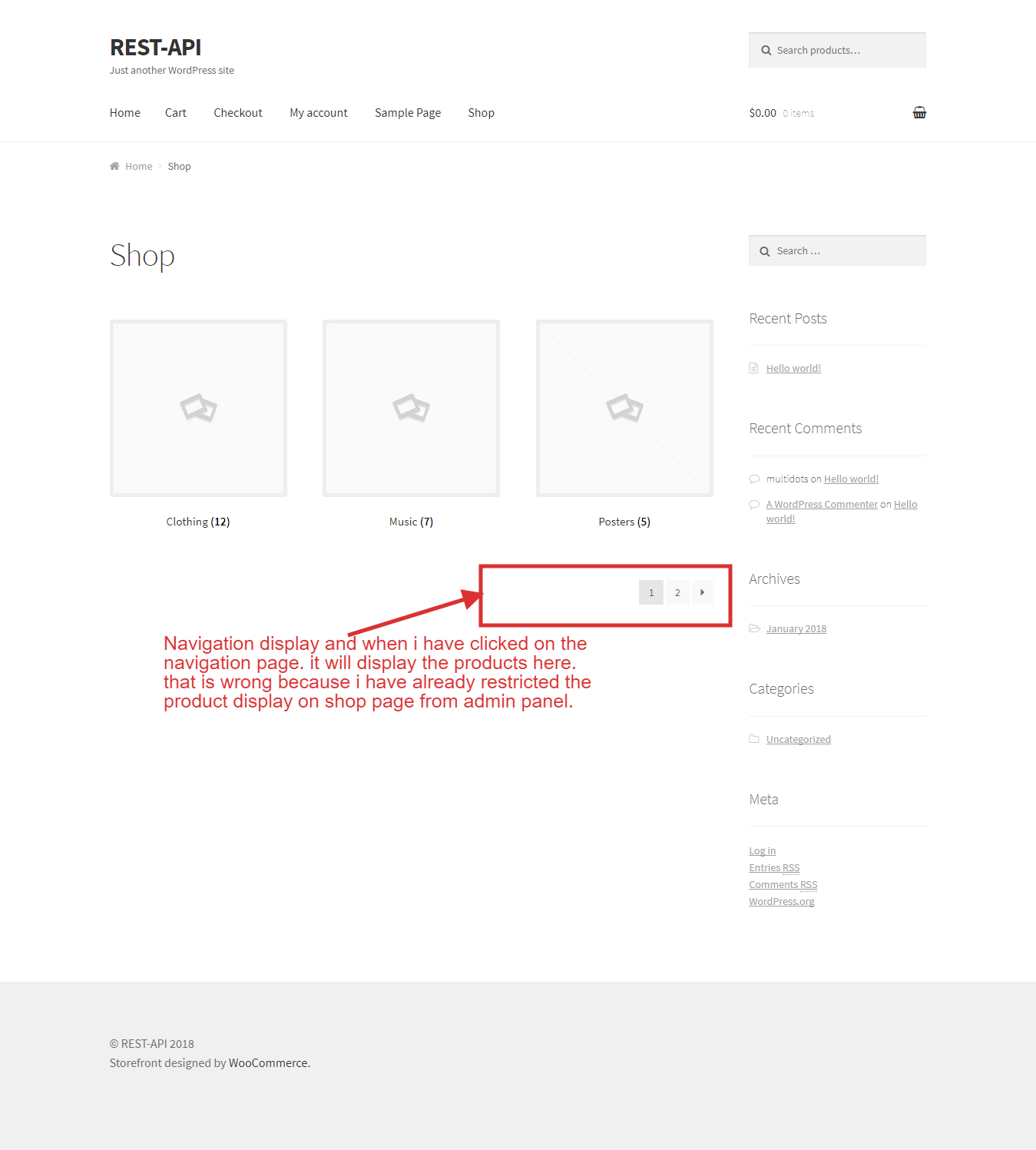Open the Cart menu item

pyautogui.click(x=176, y=113)
